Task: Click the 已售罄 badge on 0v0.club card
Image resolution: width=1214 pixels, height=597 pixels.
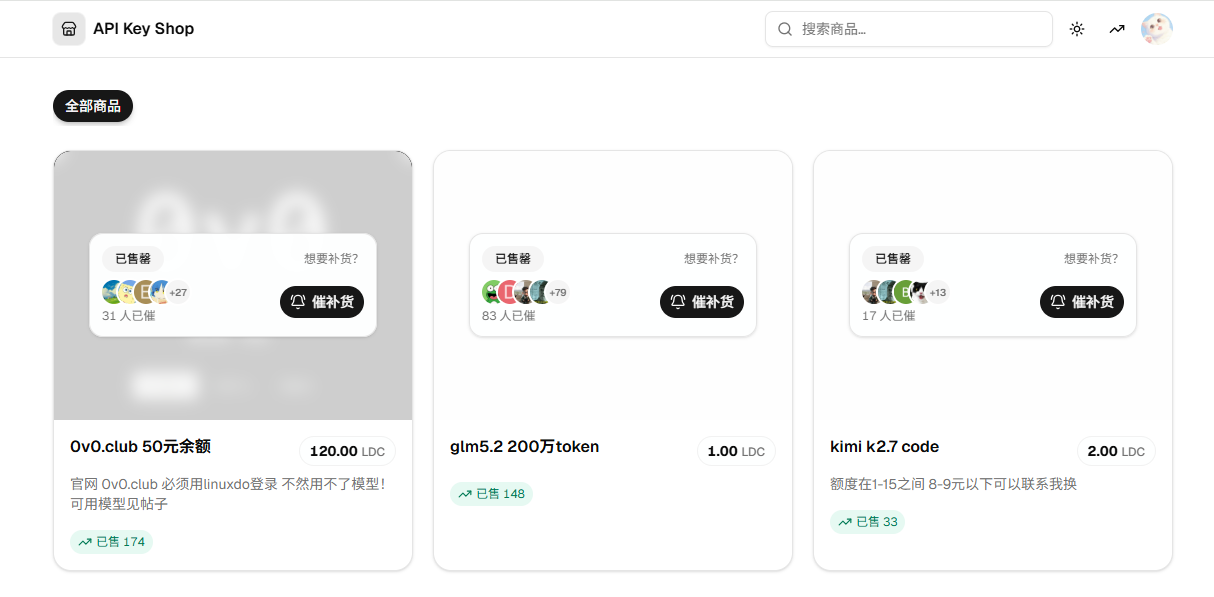Action: pos(133,259)
